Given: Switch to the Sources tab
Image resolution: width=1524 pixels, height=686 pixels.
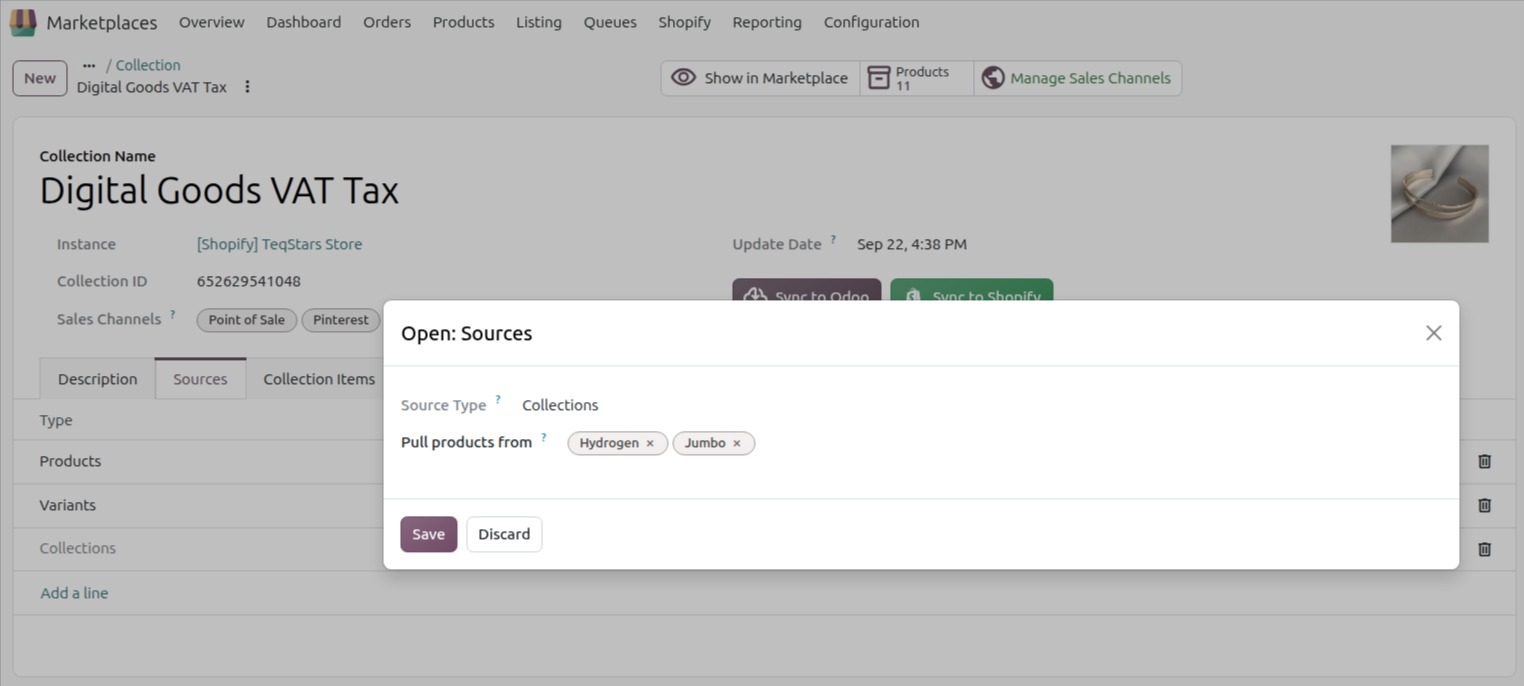Looking at the screenshot, I should (x=200, y=379).
